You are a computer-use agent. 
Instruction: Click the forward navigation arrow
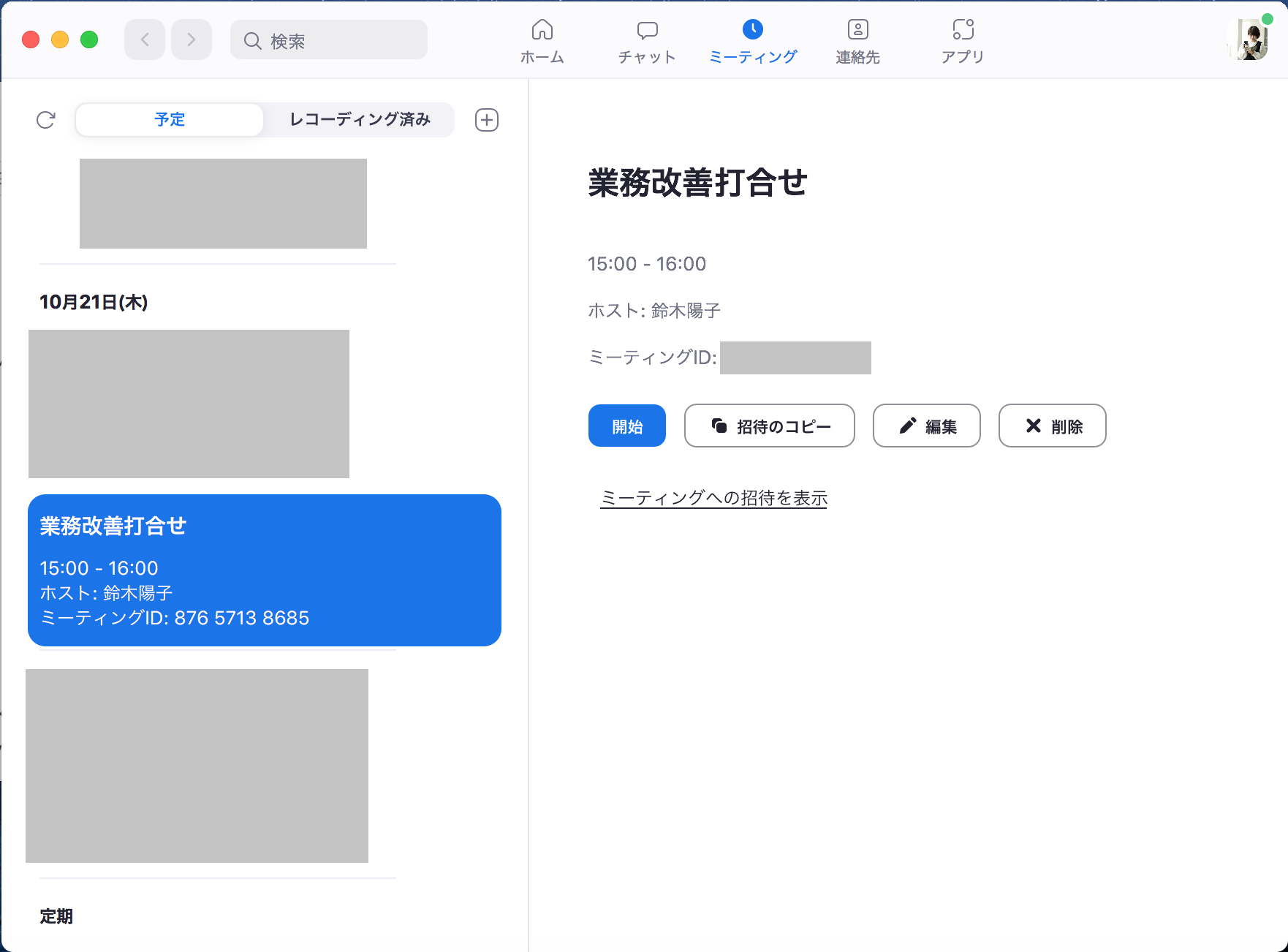click(192, 39)
